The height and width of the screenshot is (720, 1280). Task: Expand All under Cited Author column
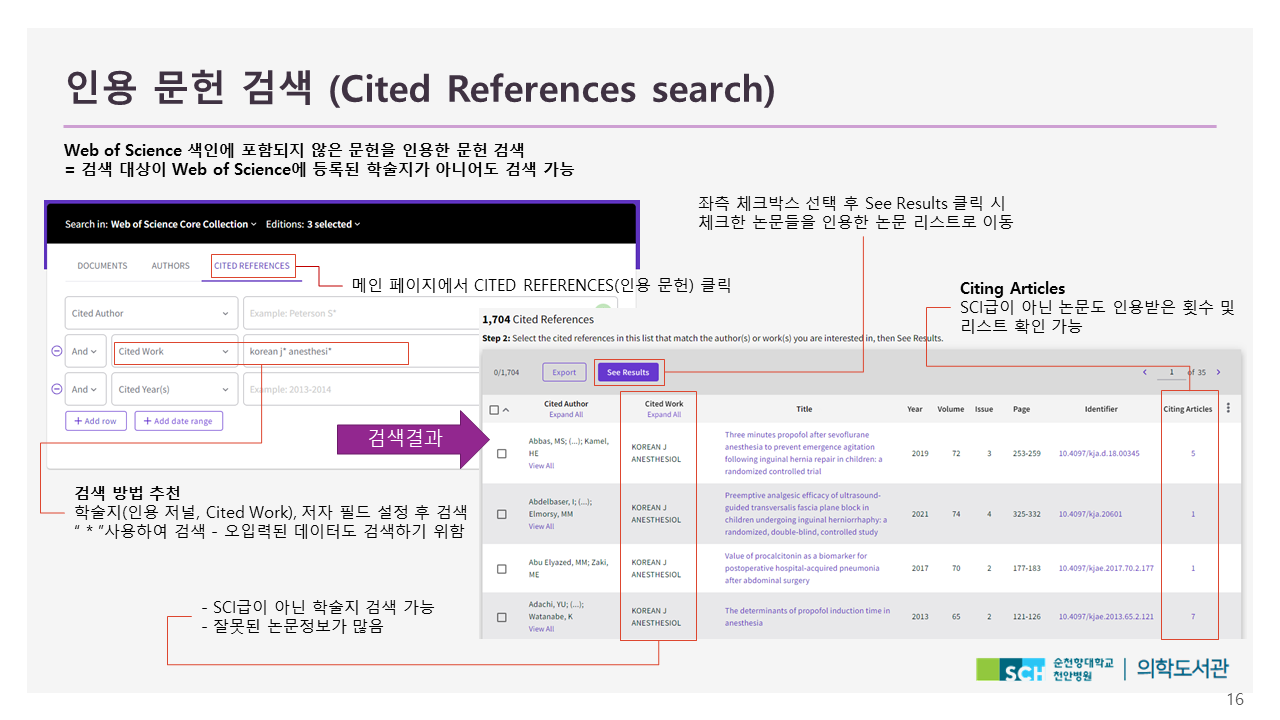566,415
